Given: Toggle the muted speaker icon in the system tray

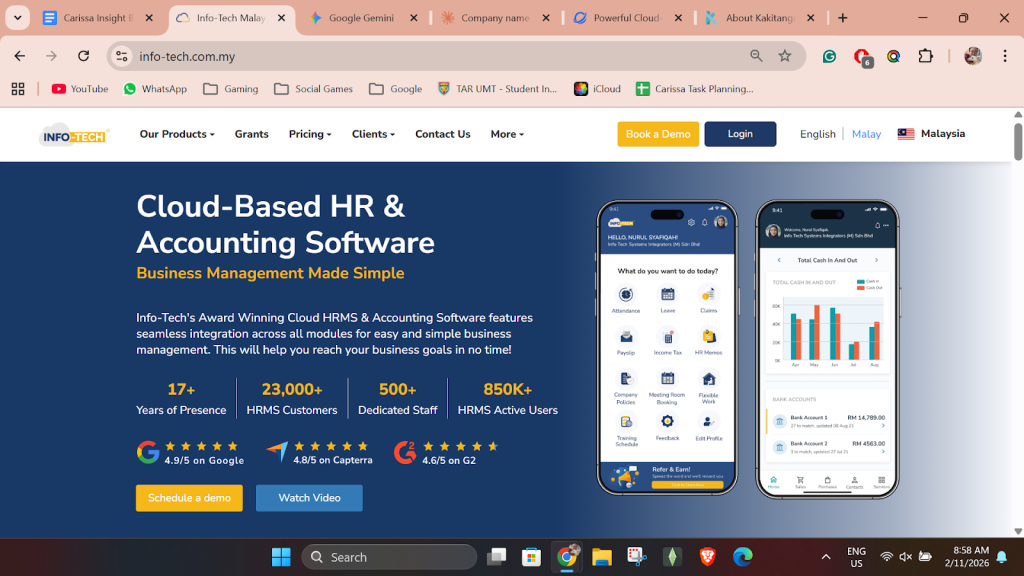Looking at the screenshot, I should (x=905, y=557).
